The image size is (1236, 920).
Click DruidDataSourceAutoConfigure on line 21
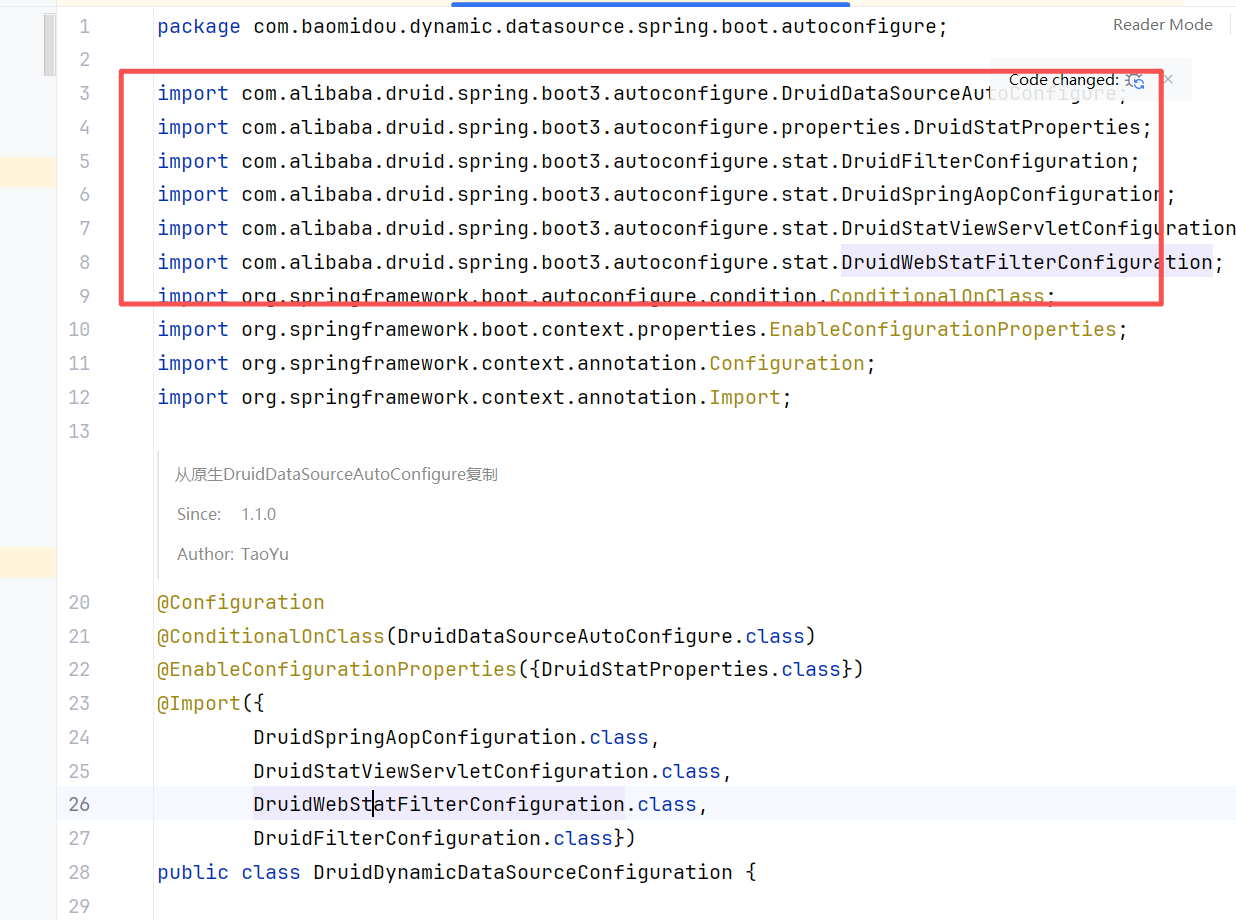[x=565, y=636]
